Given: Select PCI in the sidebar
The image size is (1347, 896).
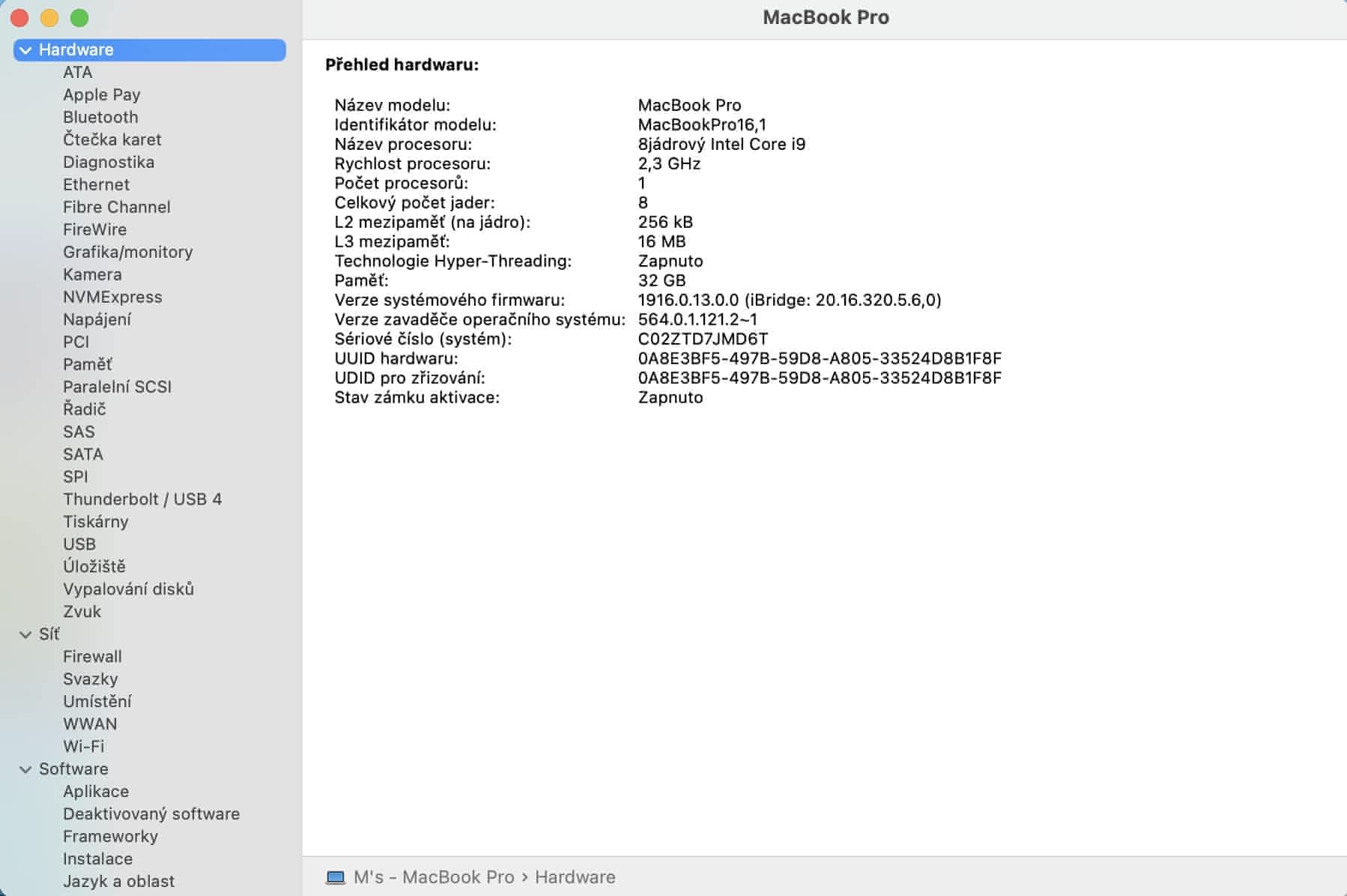Looking at the screenshot, I should 76,342.
